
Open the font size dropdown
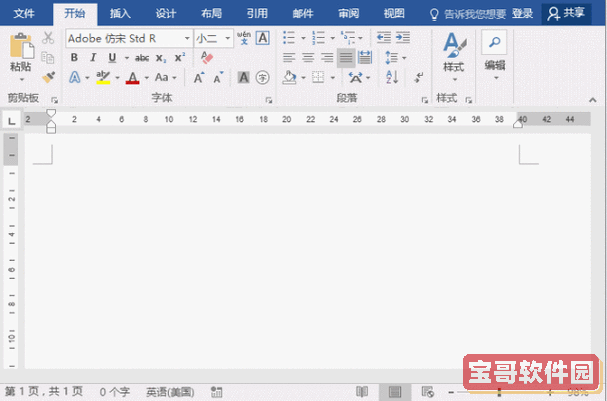228,38
